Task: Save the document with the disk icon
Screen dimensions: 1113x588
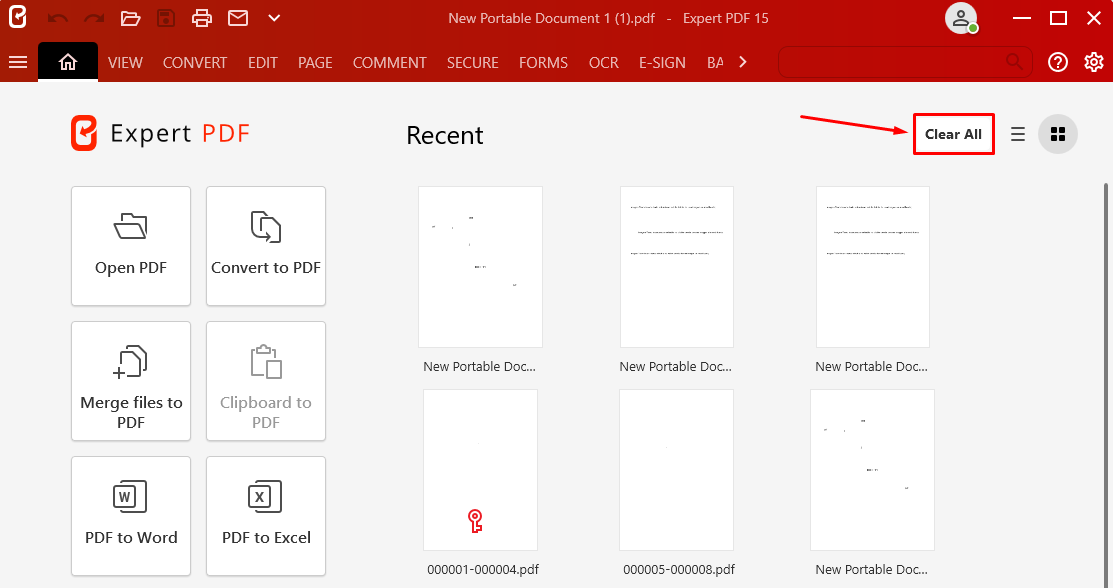Action: pyautogui.click(x=165, y=18)
